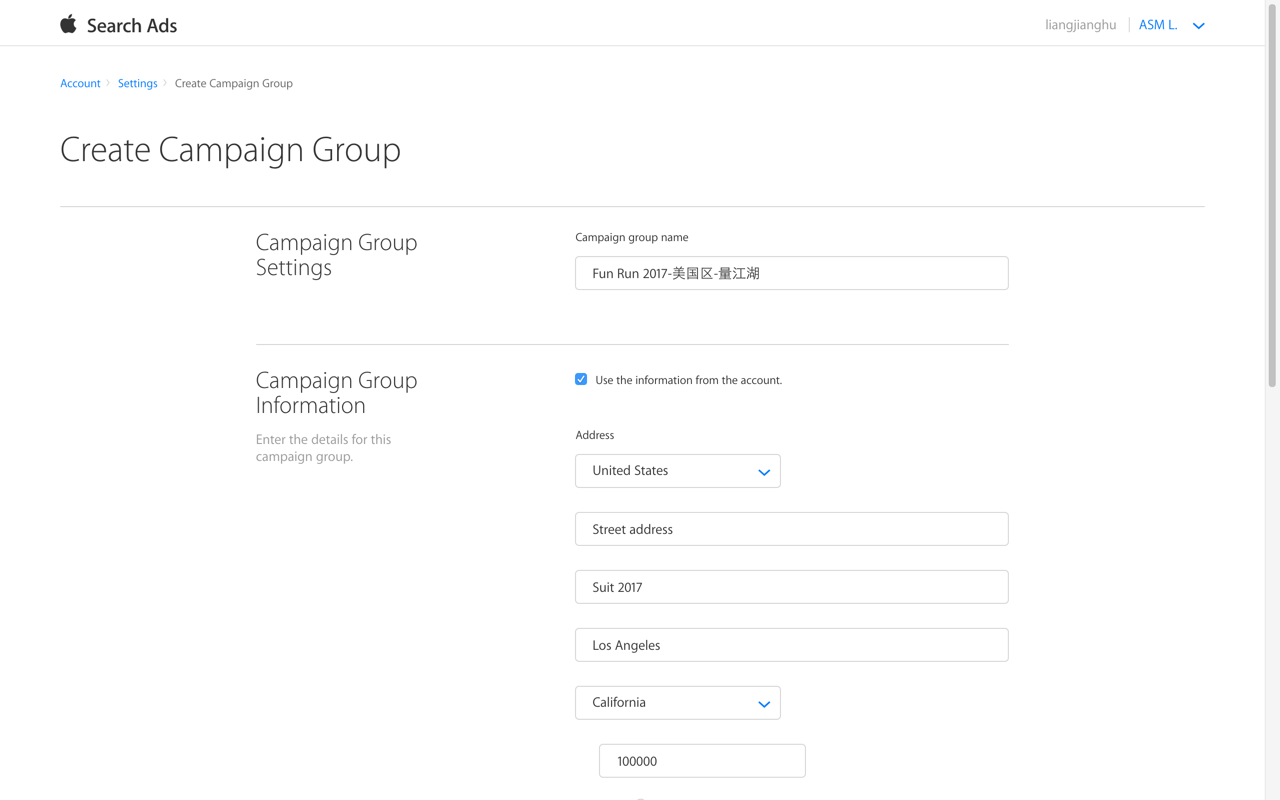1280x800 pixels.
Task: Focus the Campaign group name field
Action: 791,273
